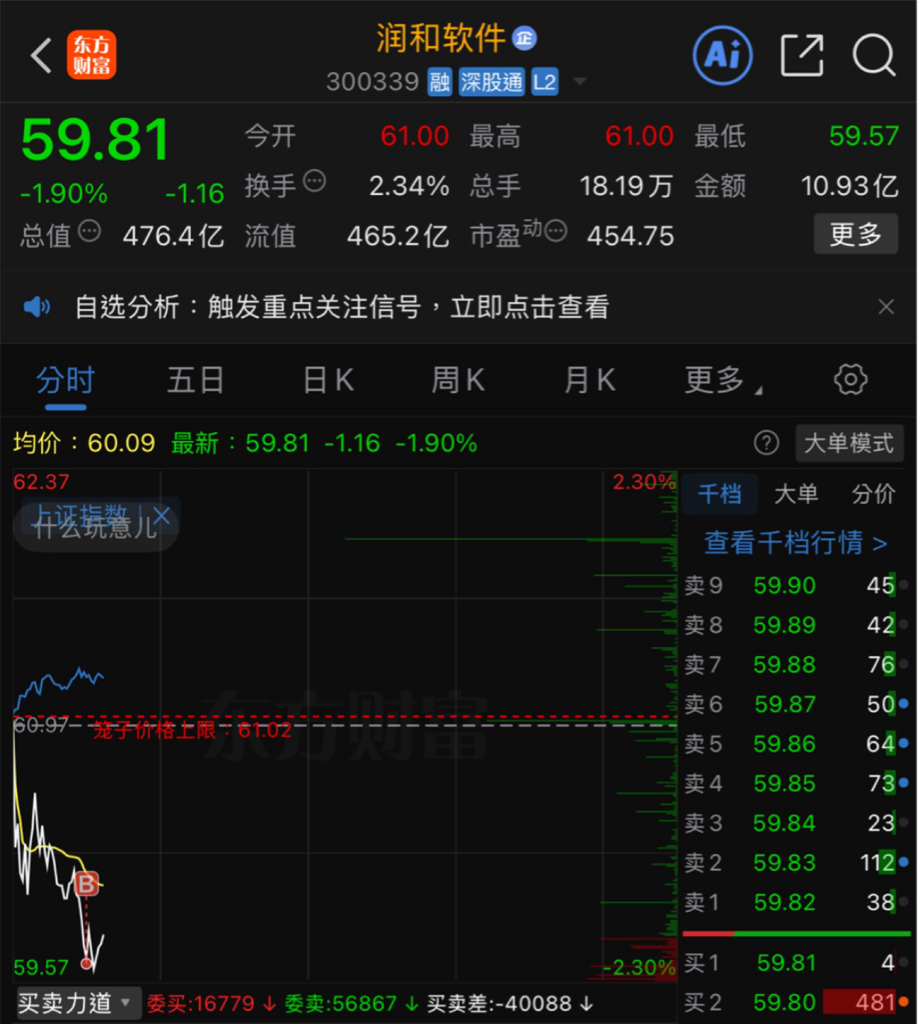Screen dimensions: 918x1024
Task: Select the 卖1 order row 59.82
Action: (x=796, y=903)
